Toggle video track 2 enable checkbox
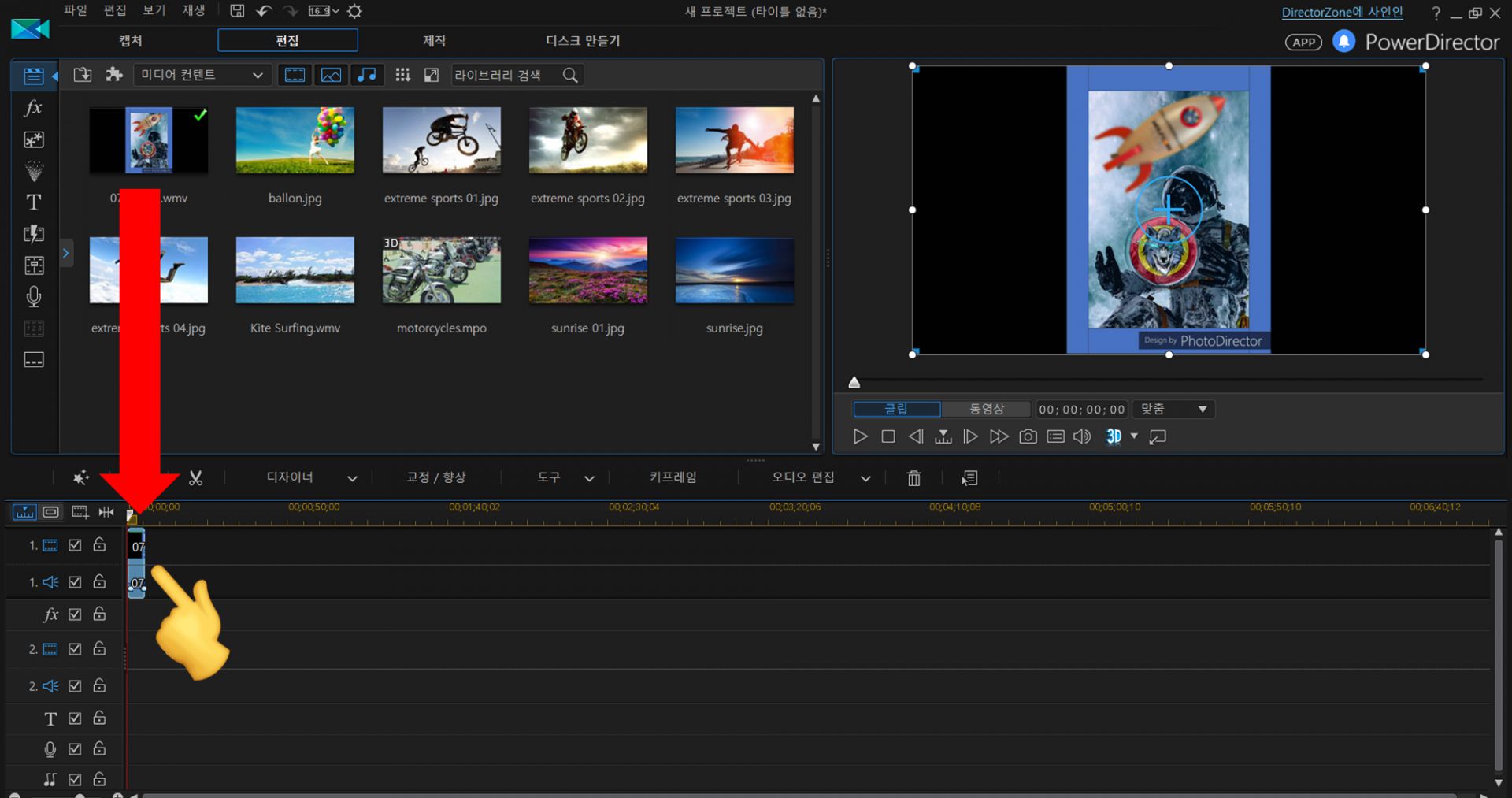This screenshot has width=1512, height=798. [75, 649]
